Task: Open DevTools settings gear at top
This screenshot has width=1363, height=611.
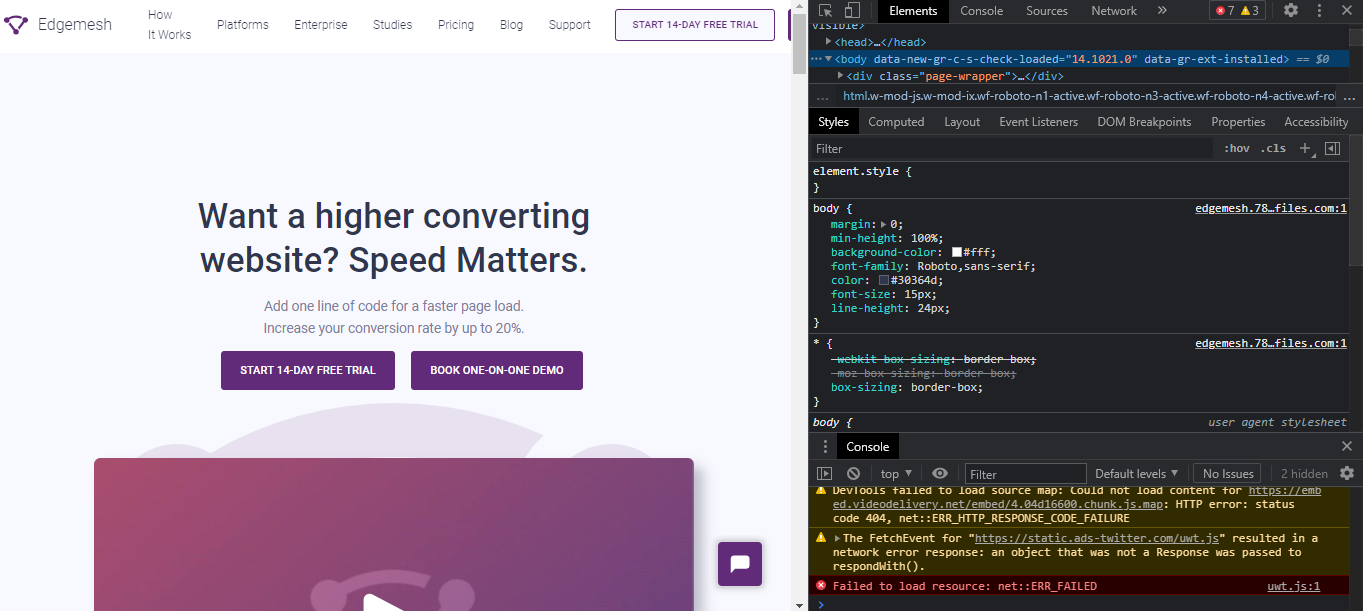Action: coord(1291,10)
